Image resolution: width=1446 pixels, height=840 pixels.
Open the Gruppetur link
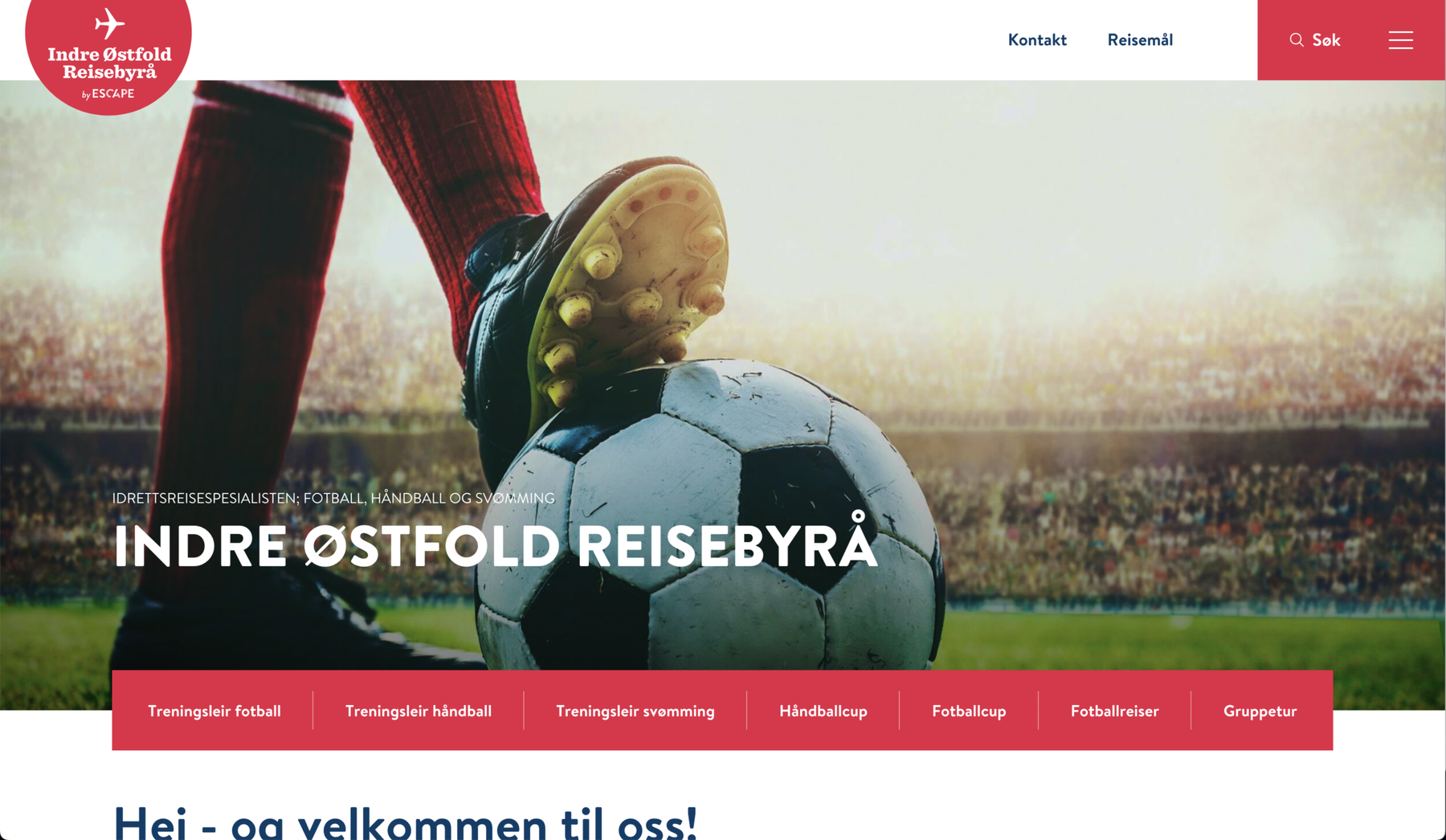point(1260,711)
